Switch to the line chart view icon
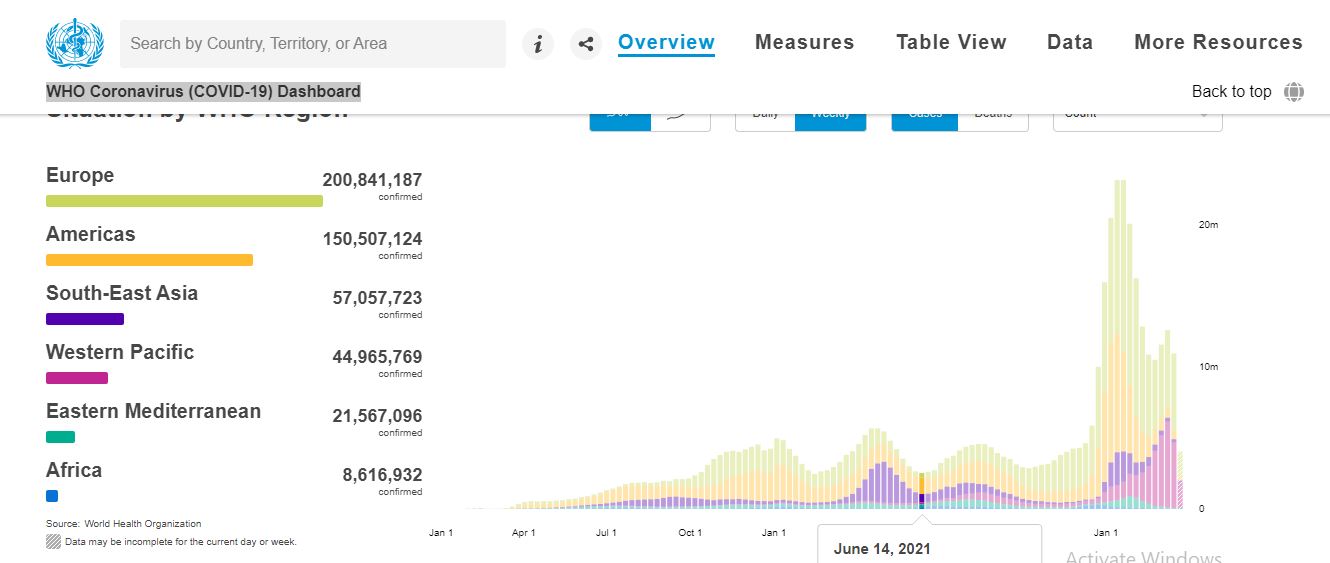Image resolution: width=1330 pixels, height=563 pixels. click(680, 118)
